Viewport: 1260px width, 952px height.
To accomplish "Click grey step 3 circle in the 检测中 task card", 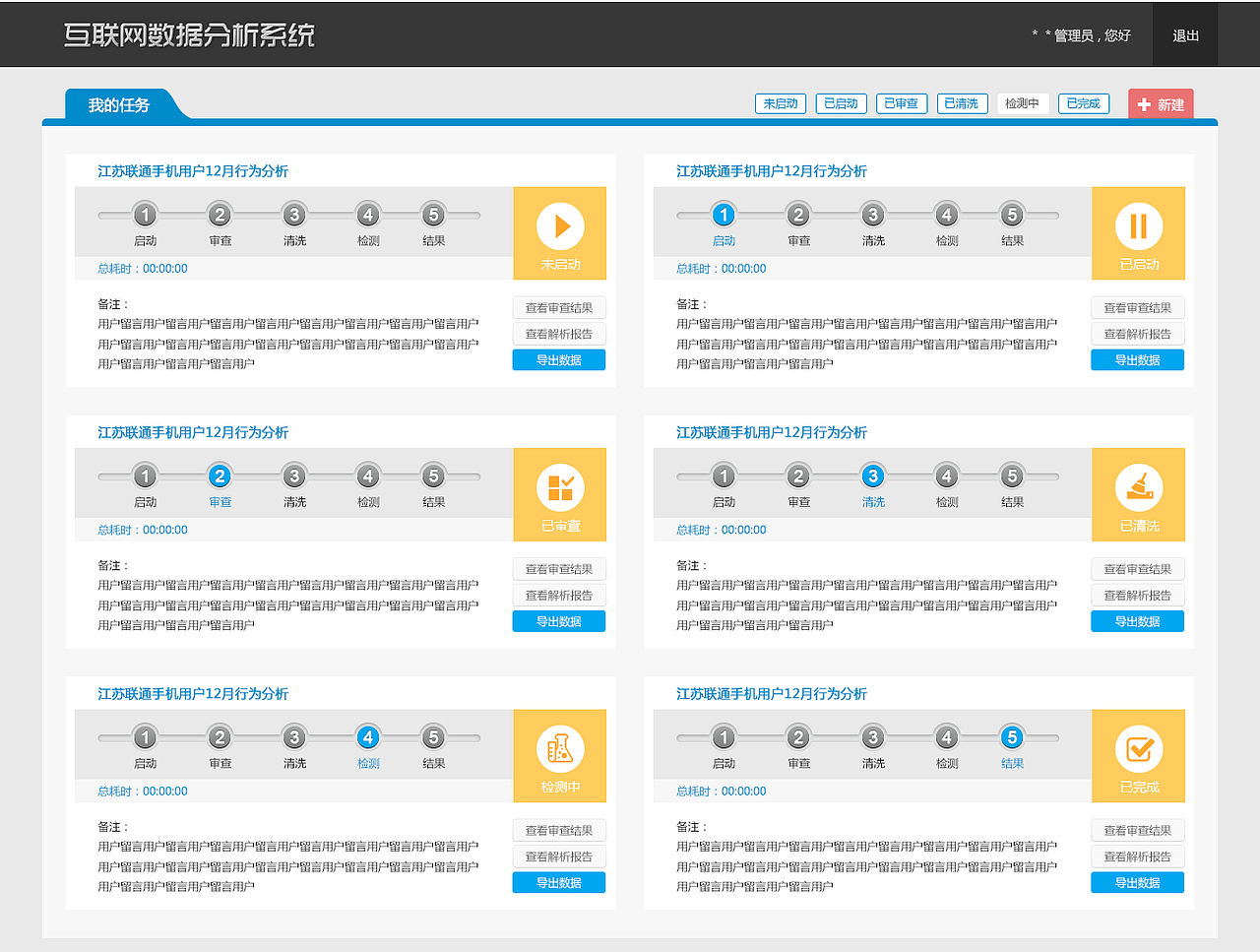I will coord(293,737).
